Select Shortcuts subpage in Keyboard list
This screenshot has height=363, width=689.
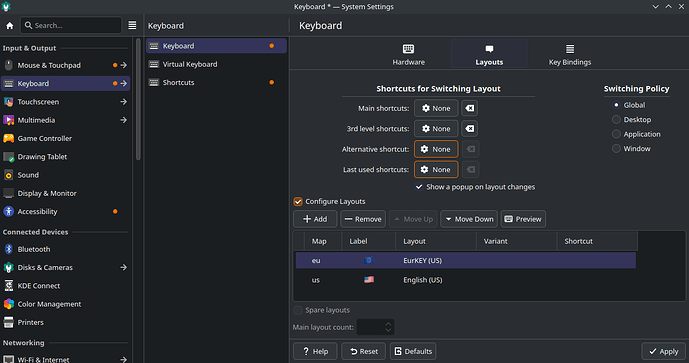tap(216, 83)
